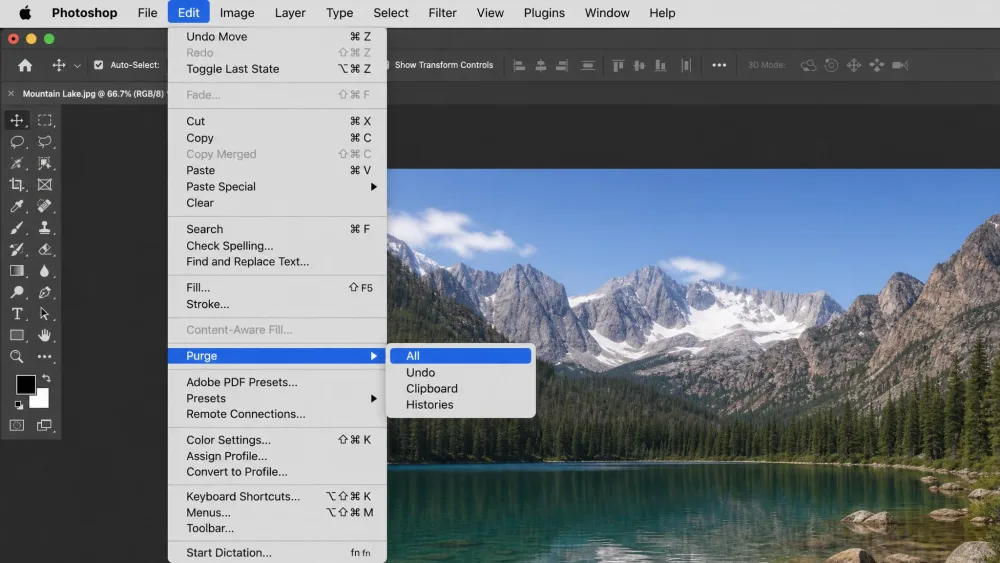This screenshot has width=1000, height=563.
Task: Reset default foreground and background colors
Action: 18,405
